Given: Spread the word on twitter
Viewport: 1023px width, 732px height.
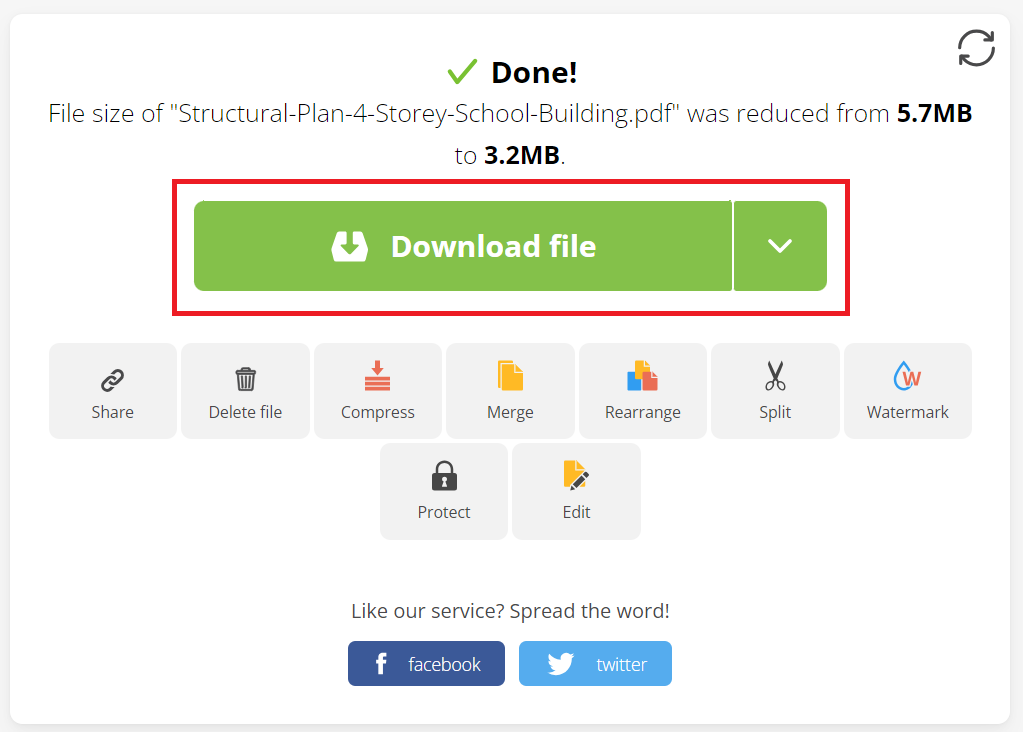Looking at the screenshot, I should tap(595, 662).
